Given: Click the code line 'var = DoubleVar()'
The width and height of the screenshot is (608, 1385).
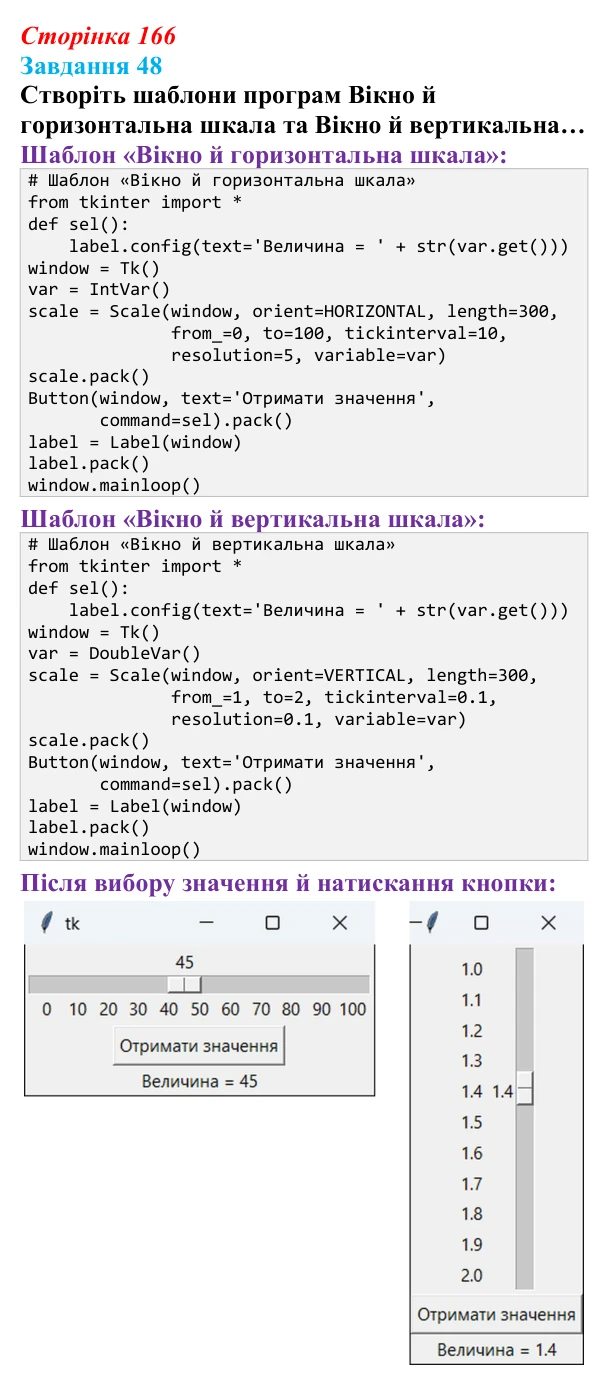Looking at the screenshot, I should pyautogui.click(x=115, y=654).
